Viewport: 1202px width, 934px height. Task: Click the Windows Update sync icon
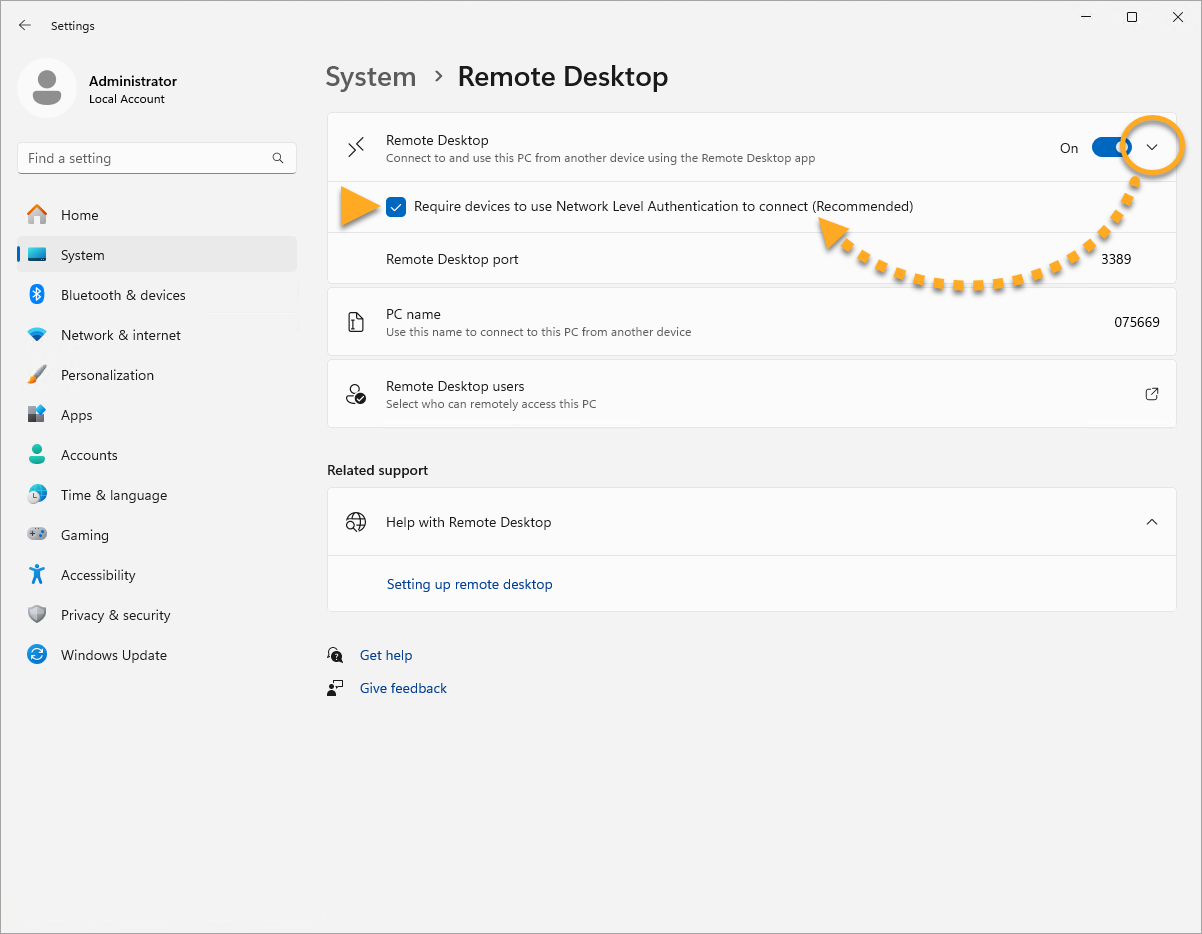coord(37,655)
